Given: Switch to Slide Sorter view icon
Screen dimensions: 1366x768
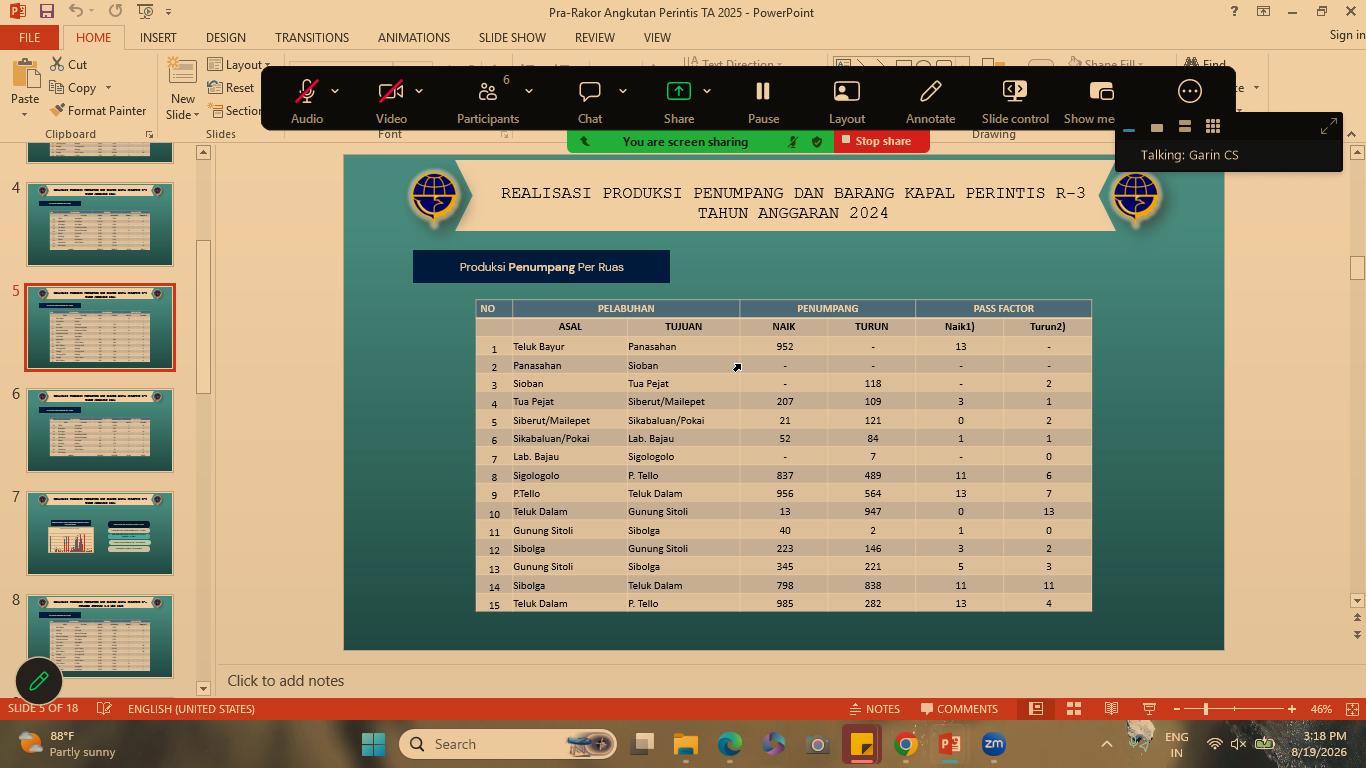Looking at the screenshot, I should (1074, 709).
